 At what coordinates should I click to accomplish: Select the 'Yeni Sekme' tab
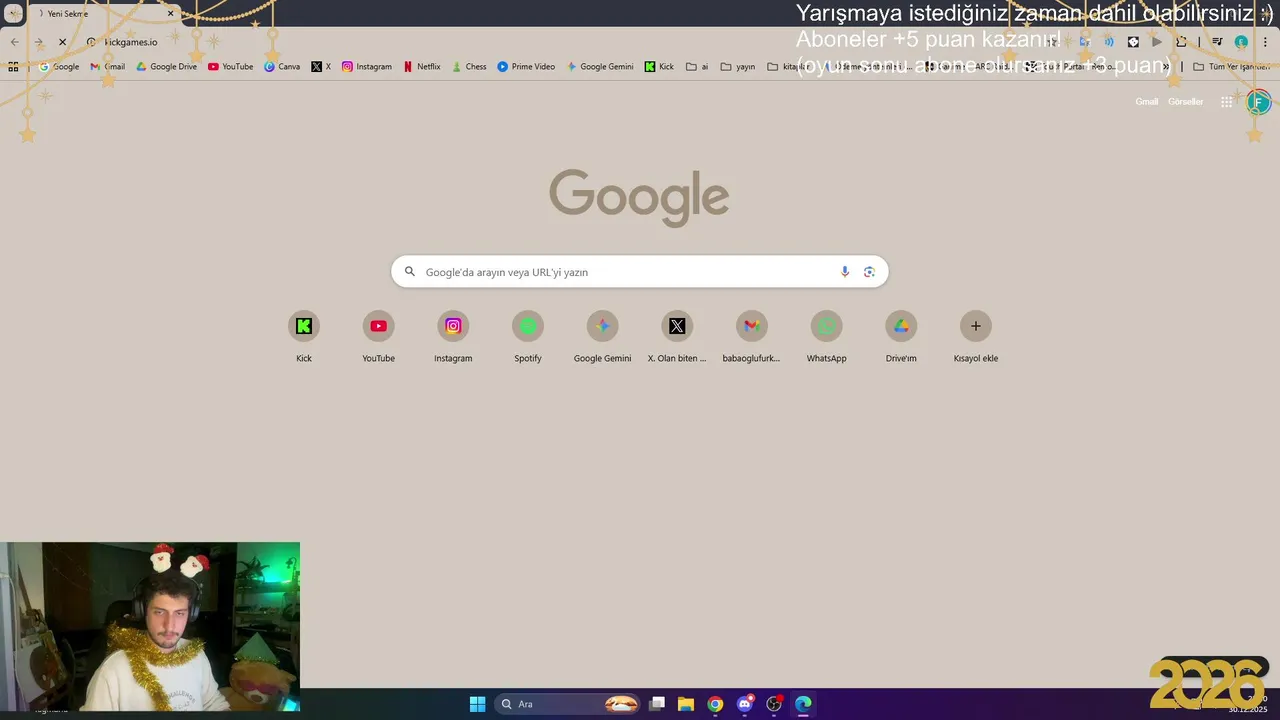pos(104,14)
